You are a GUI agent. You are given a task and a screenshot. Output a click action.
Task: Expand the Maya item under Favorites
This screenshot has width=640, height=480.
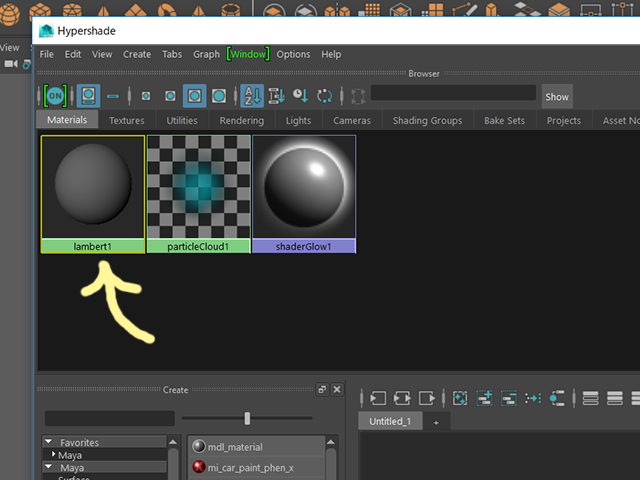tap(53, 454)
